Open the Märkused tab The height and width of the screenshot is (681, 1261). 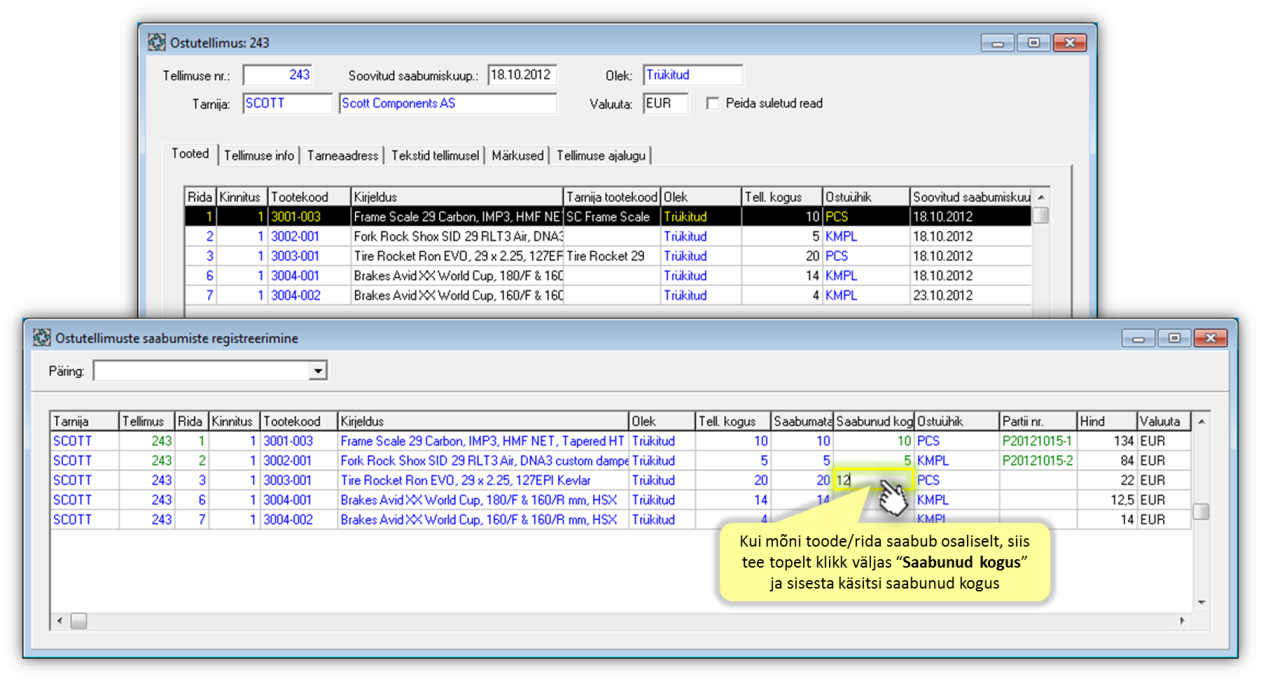click(x=518, y=156)
